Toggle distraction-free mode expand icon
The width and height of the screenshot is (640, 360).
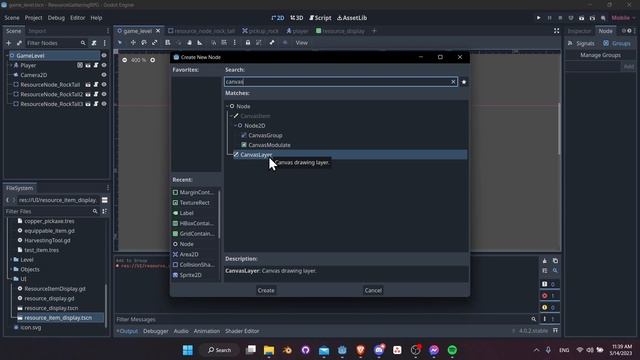[x=556, y=31]
